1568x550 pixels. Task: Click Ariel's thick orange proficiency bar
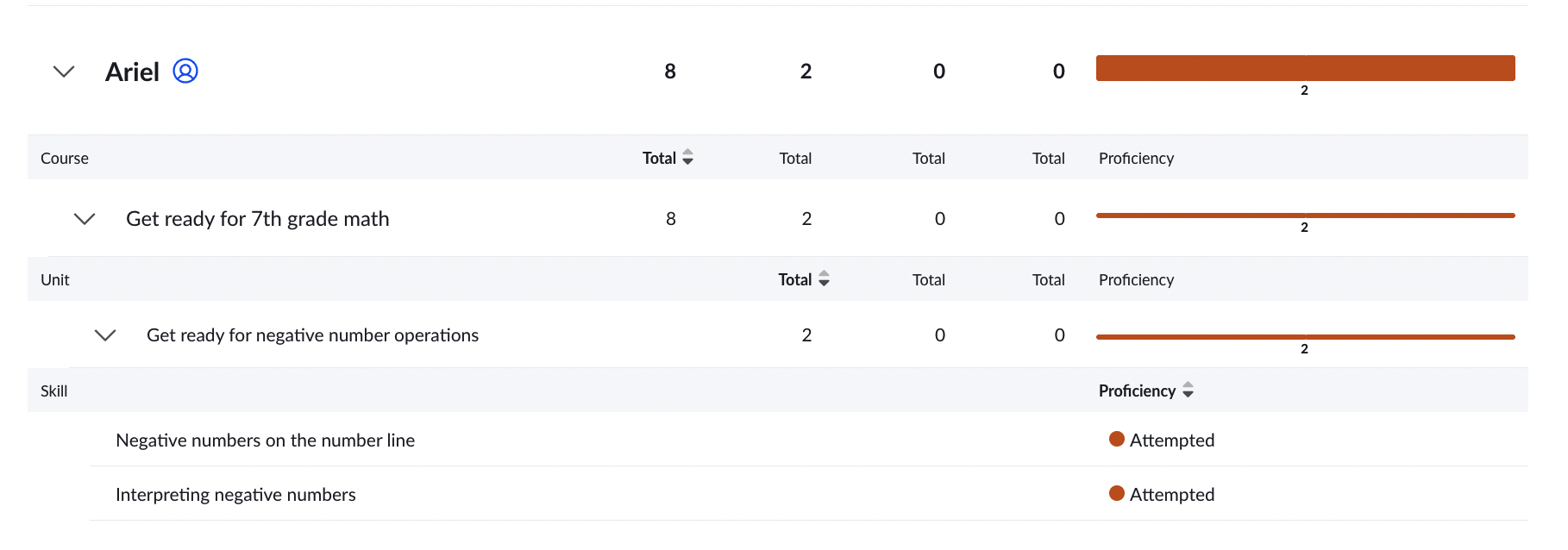coord(1305,68)
